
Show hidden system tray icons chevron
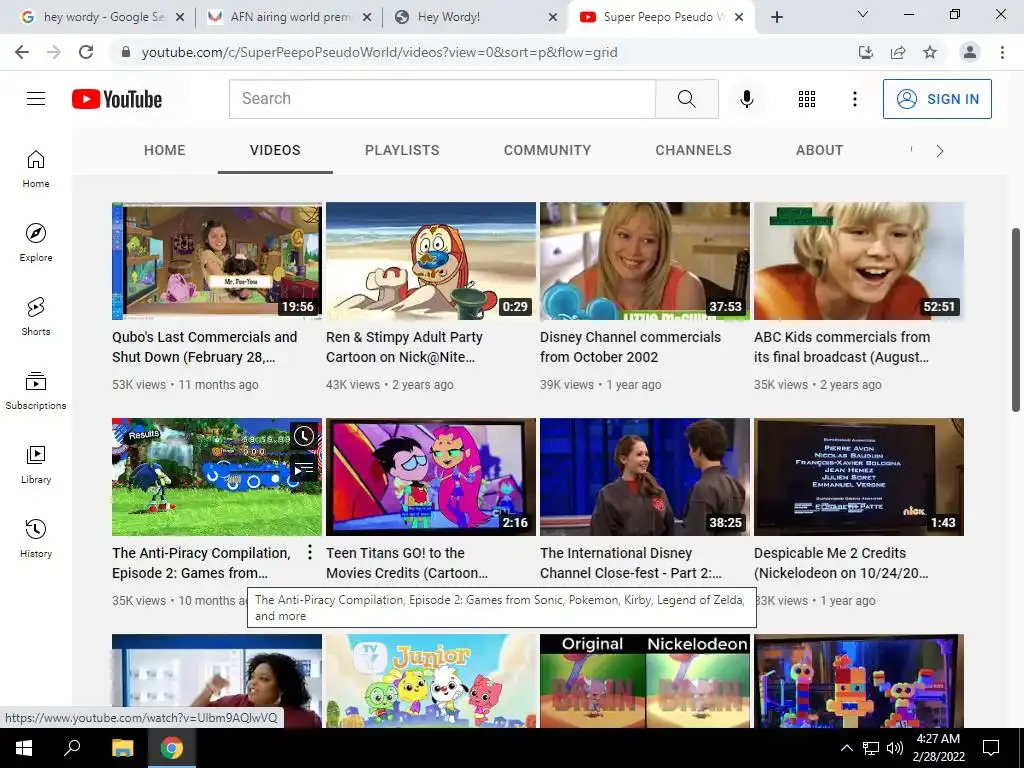(x=846, y=748)
